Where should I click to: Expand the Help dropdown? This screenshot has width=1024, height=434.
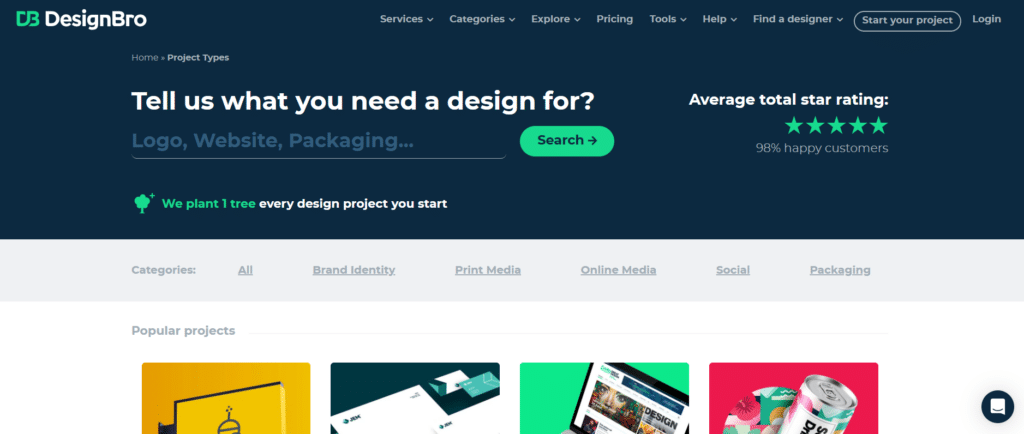tap(720, 20)
